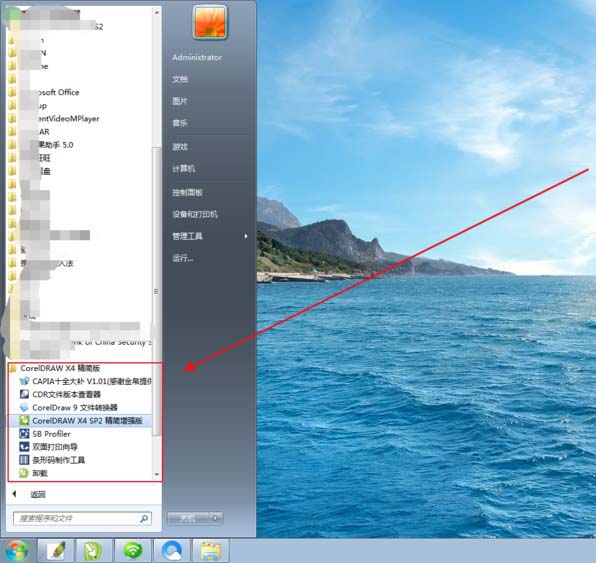The height and width of the screenshot is (563, 596).
Task: Click 运行... to open Run dialog
Action: coord(183,259)
